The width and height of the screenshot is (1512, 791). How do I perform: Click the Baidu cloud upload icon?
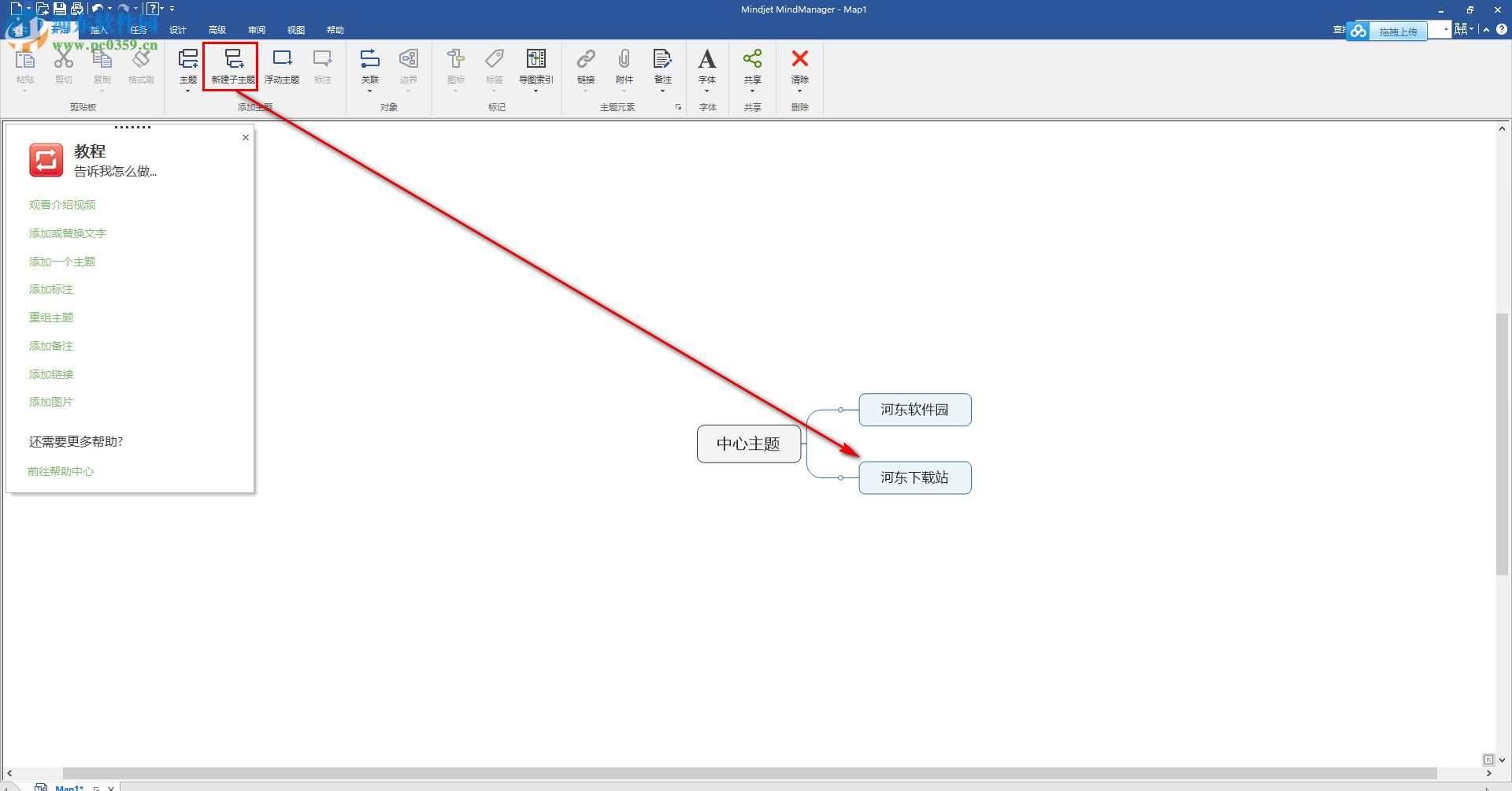coord(1358,32)
